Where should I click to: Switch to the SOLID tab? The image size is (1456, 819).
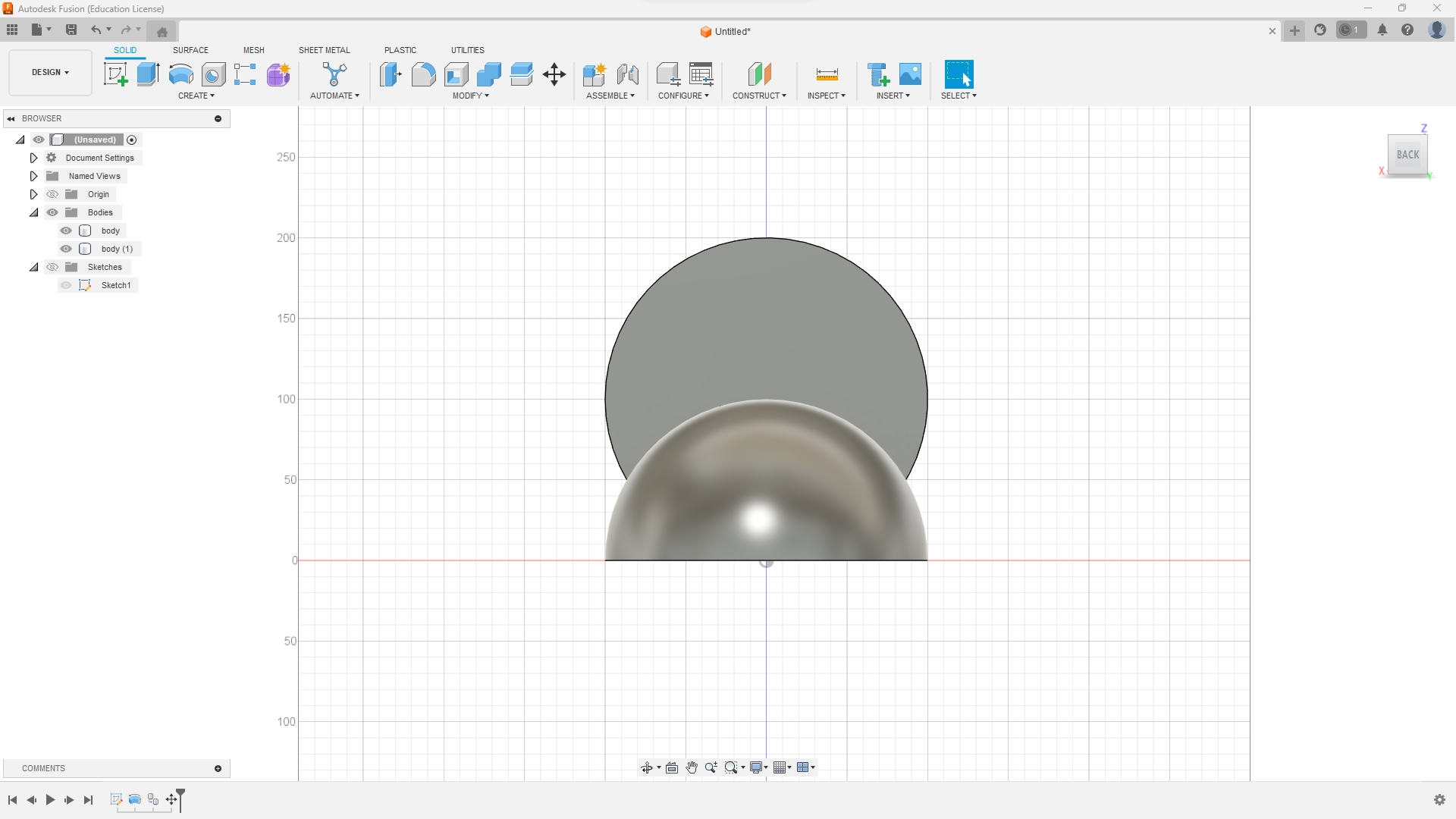(125, 50)
